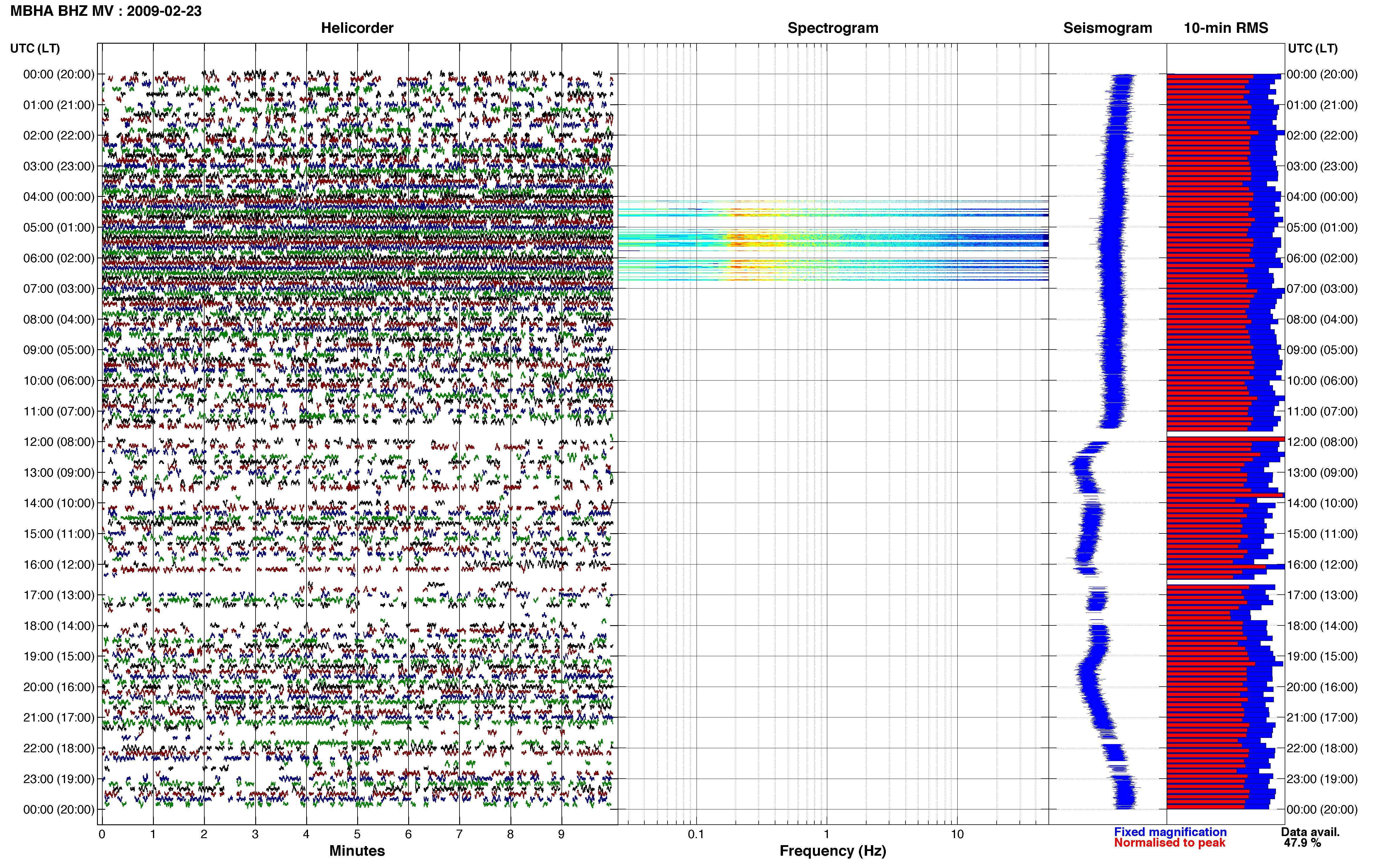Click the Data avail. label

(x=1310, y=832)
